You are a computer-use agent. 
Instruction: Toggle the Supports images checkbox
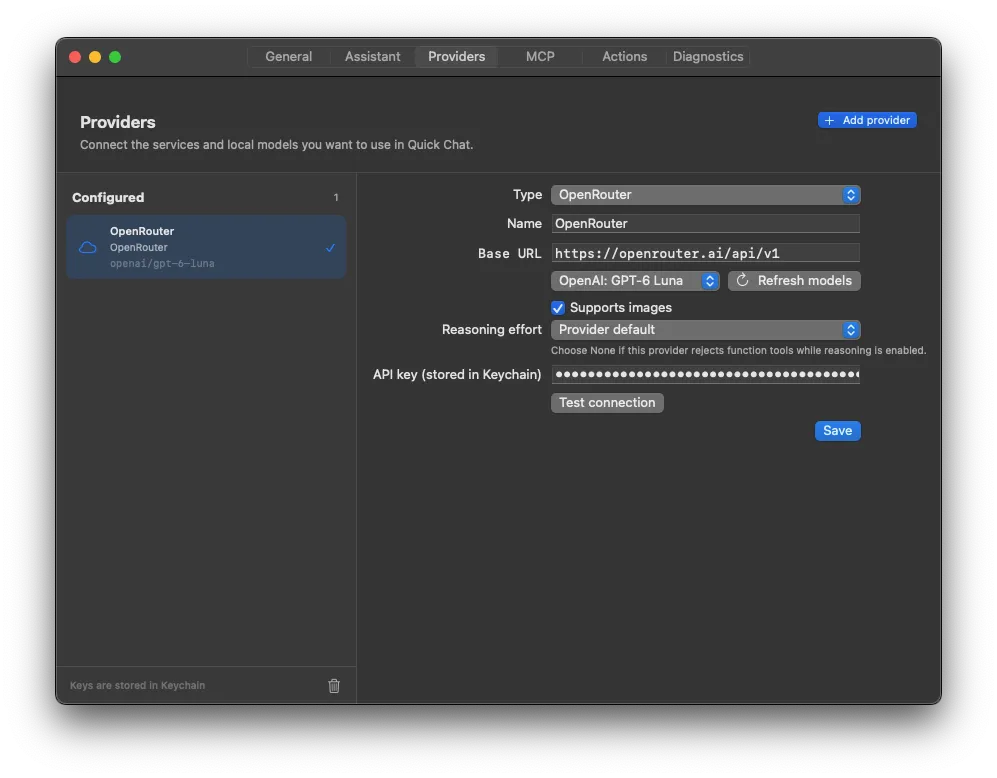tap(558, 308)
